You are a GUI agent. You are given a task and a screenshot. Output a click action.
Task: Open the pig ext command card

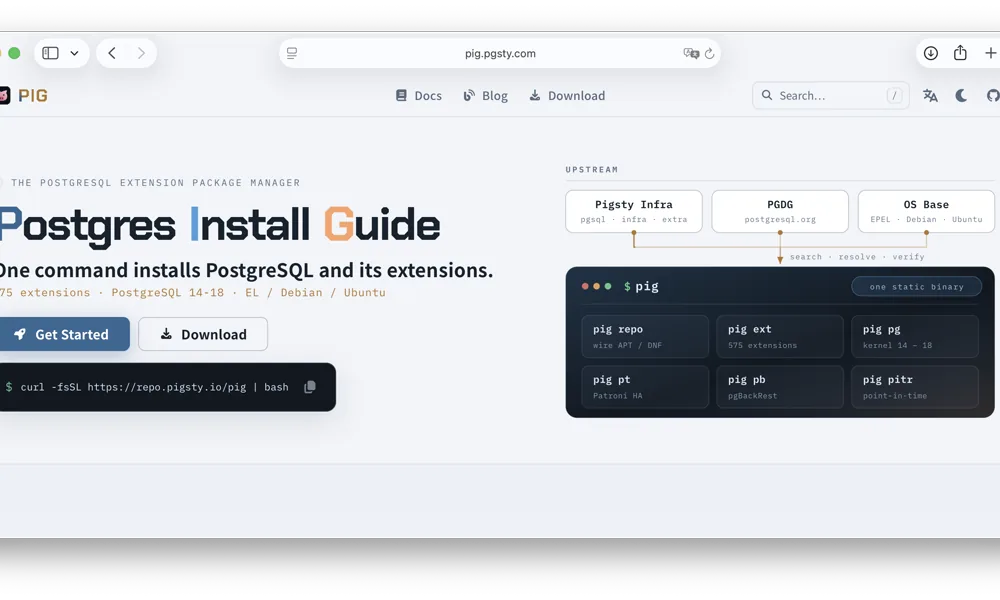click(x=779, y=336)
